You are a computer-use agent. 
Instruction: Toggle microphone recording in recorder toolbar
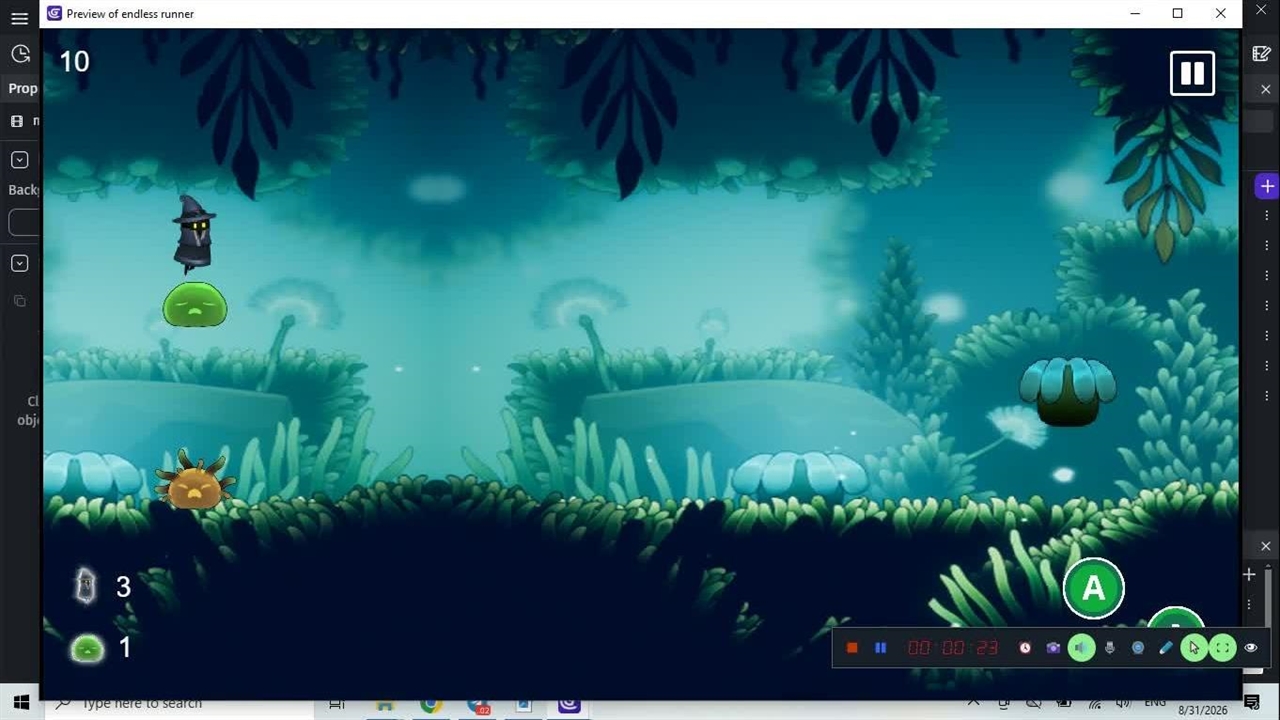[x=1110, y=648]
